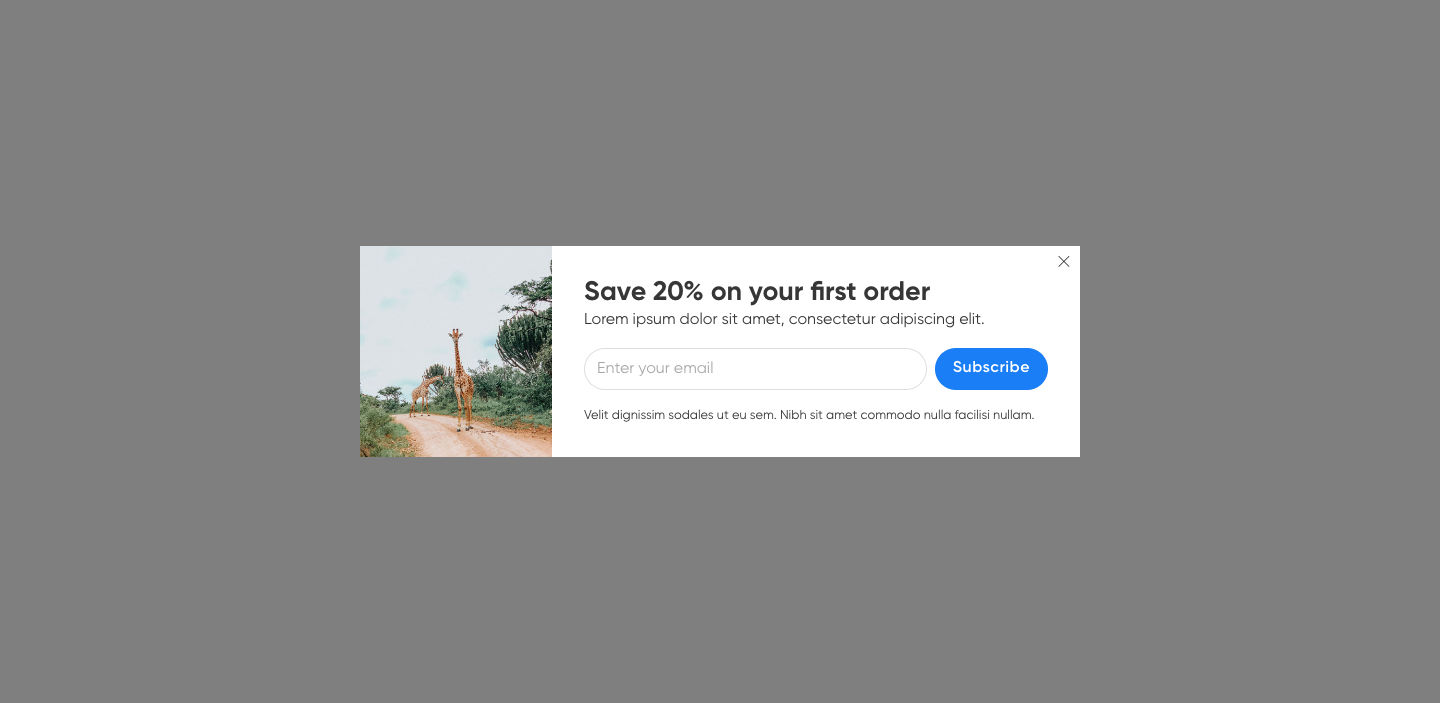Click 'consectetur adipiscing elit' in the subtitle

click(x=887, y=319)
